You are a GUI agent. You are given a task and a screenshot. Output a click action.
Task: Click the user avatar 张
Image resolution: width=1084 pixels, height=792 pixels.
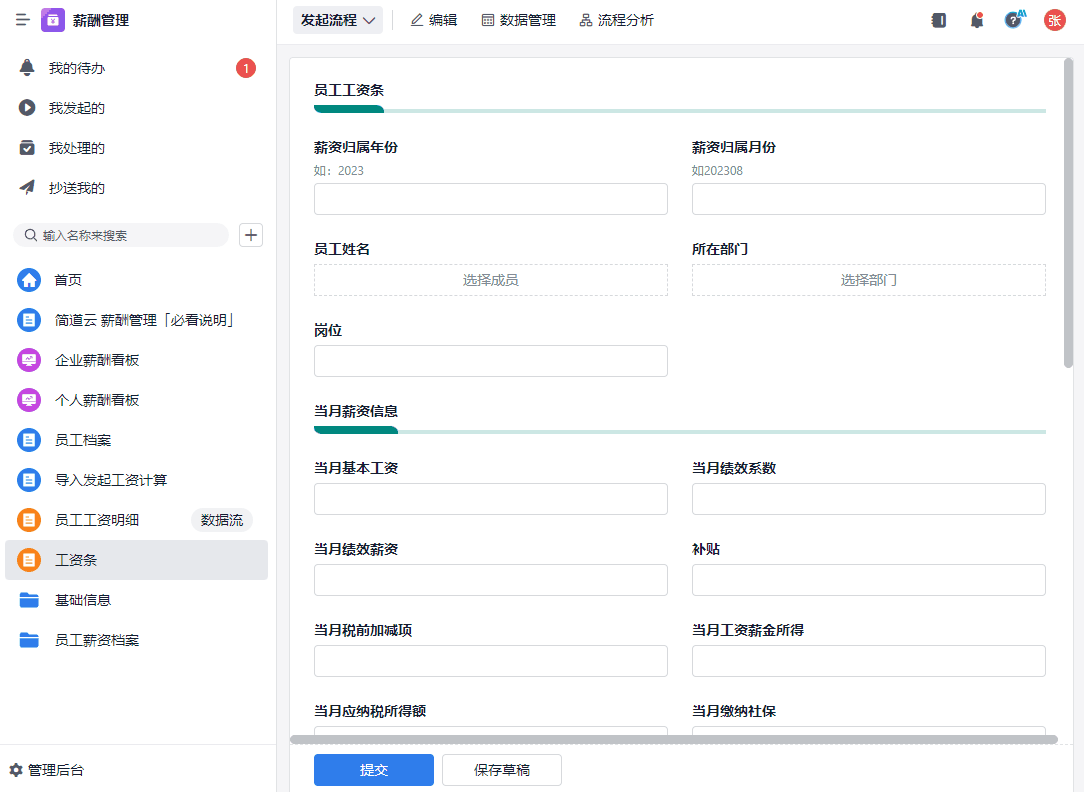click(x=1055, y=20)
